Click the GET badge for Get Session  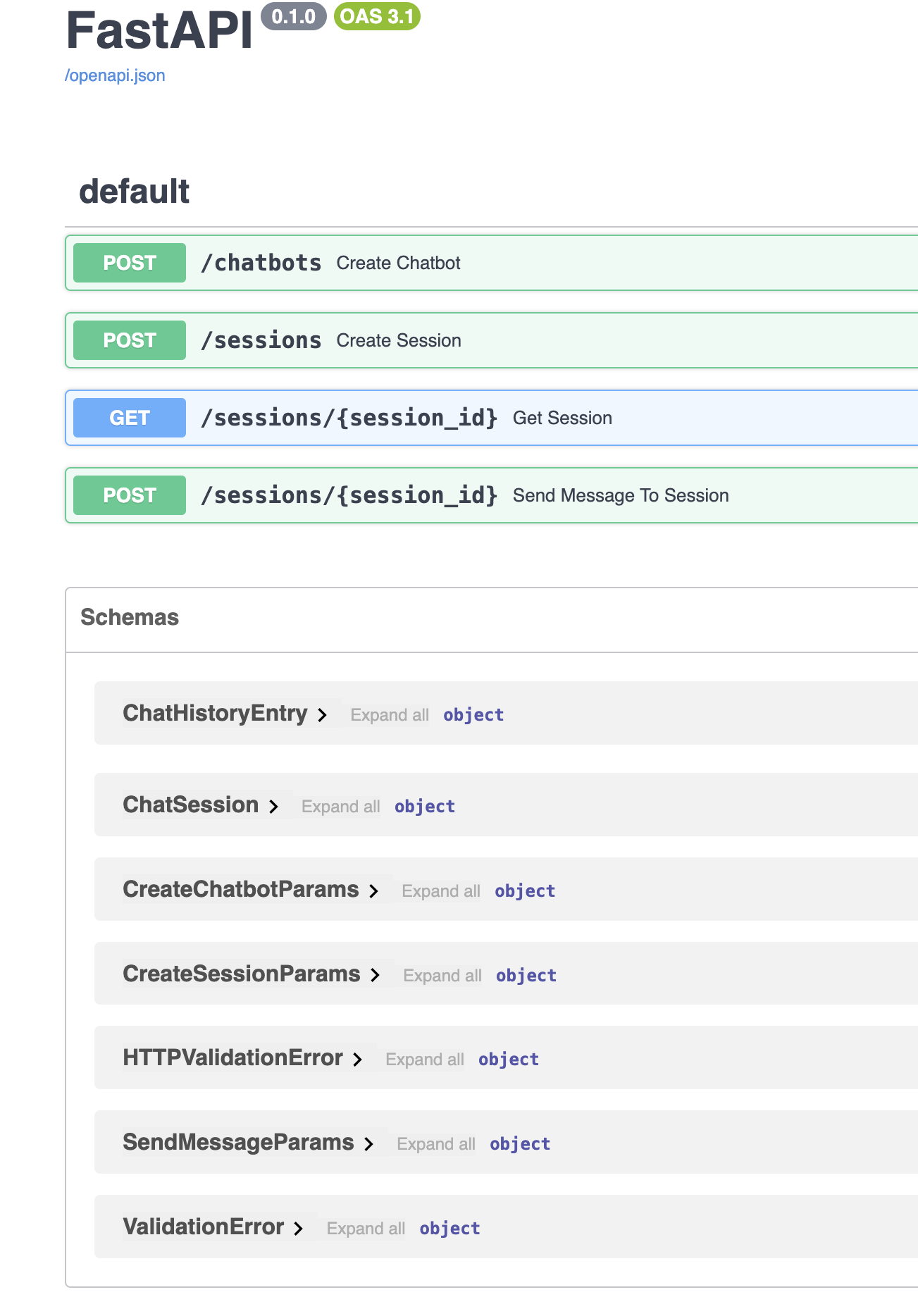click(130, 418)
